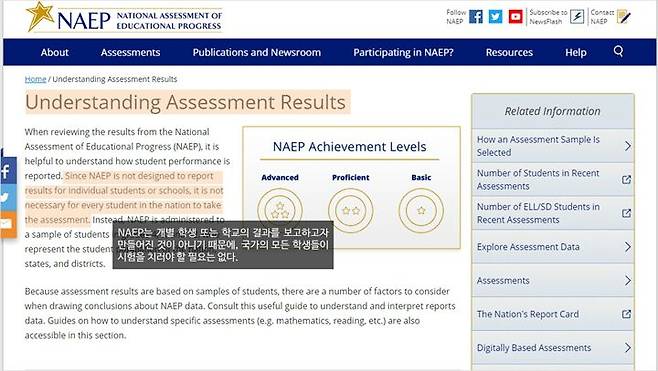Click the Proficient two-star medallion

pos(351,211)
